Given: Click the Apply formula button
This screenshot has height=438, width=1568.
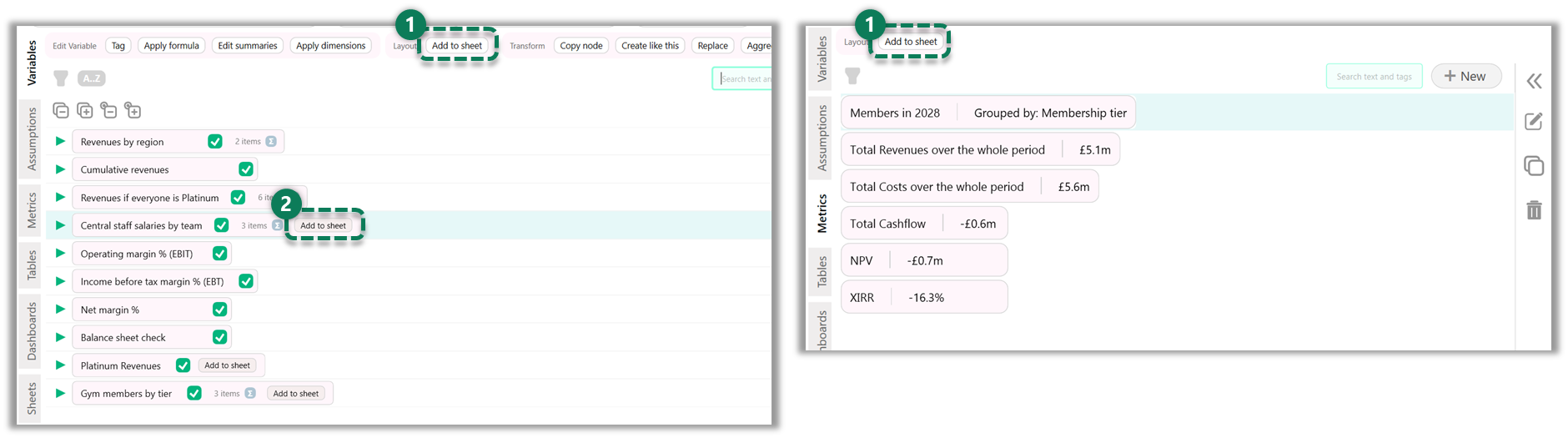Looking at the screenshot, I should pos(172,46).
